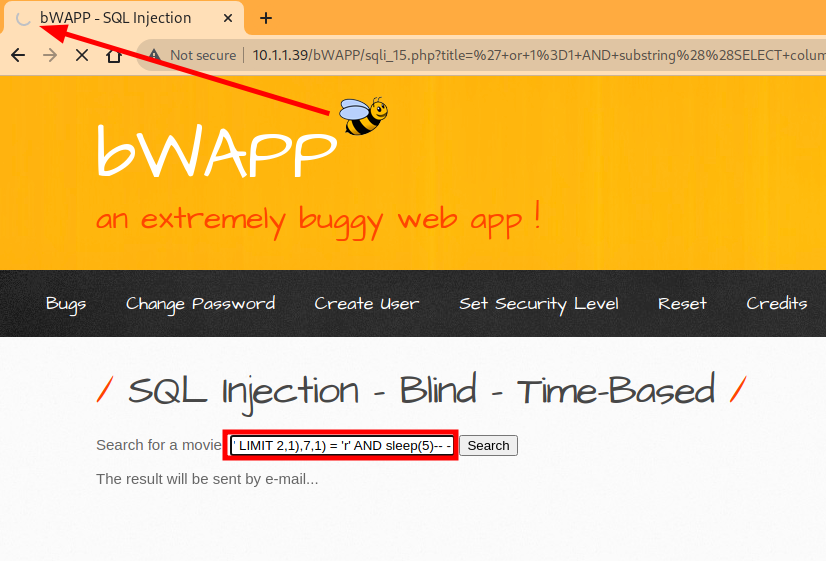Viewport: 826px width, 561px height.
Task: Click the bWAPP title text
Action: pos(217,152)
